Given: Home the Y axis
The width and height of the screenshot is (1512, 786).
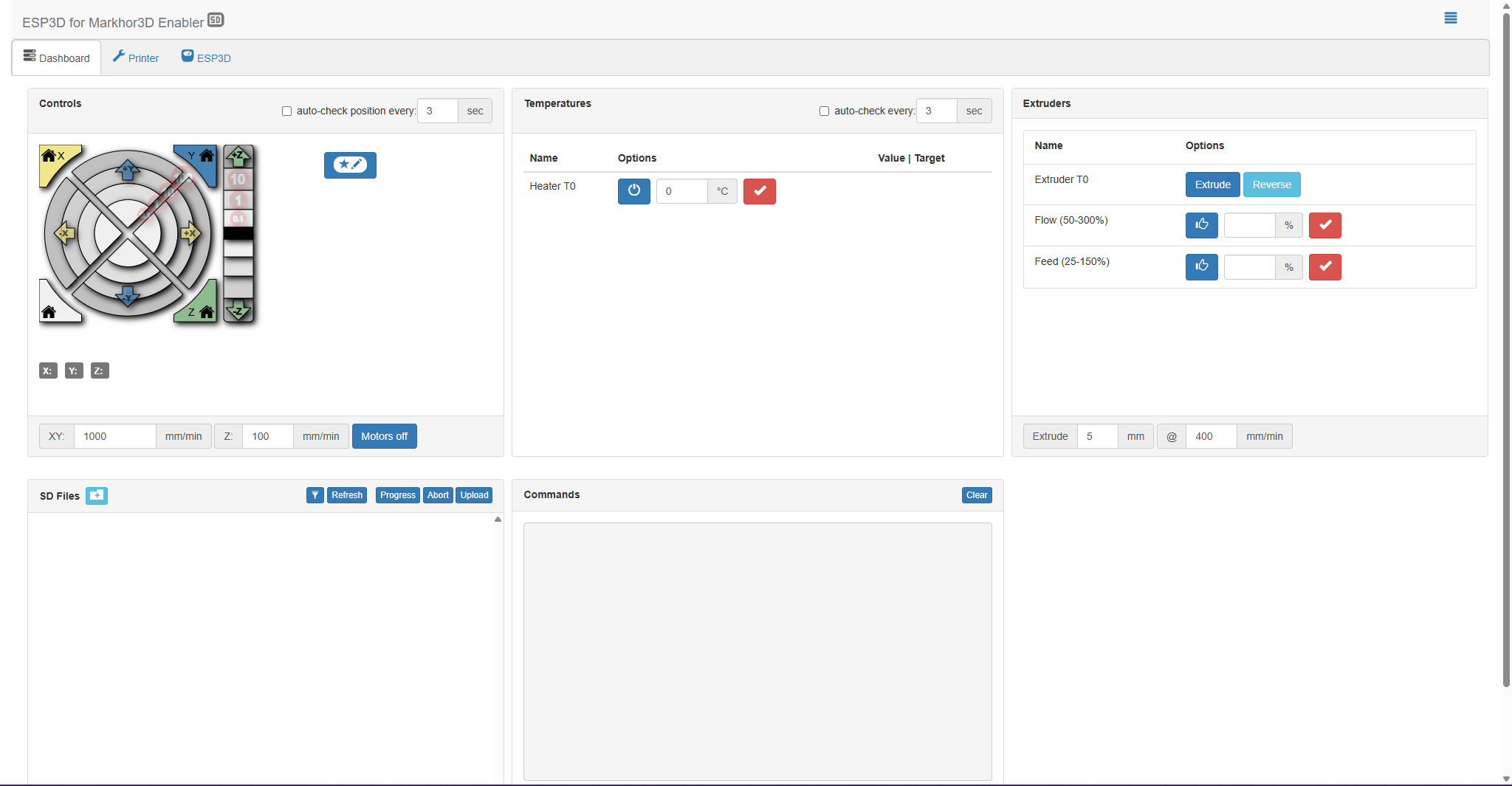Looking at the screenshot, I should 202,157.
